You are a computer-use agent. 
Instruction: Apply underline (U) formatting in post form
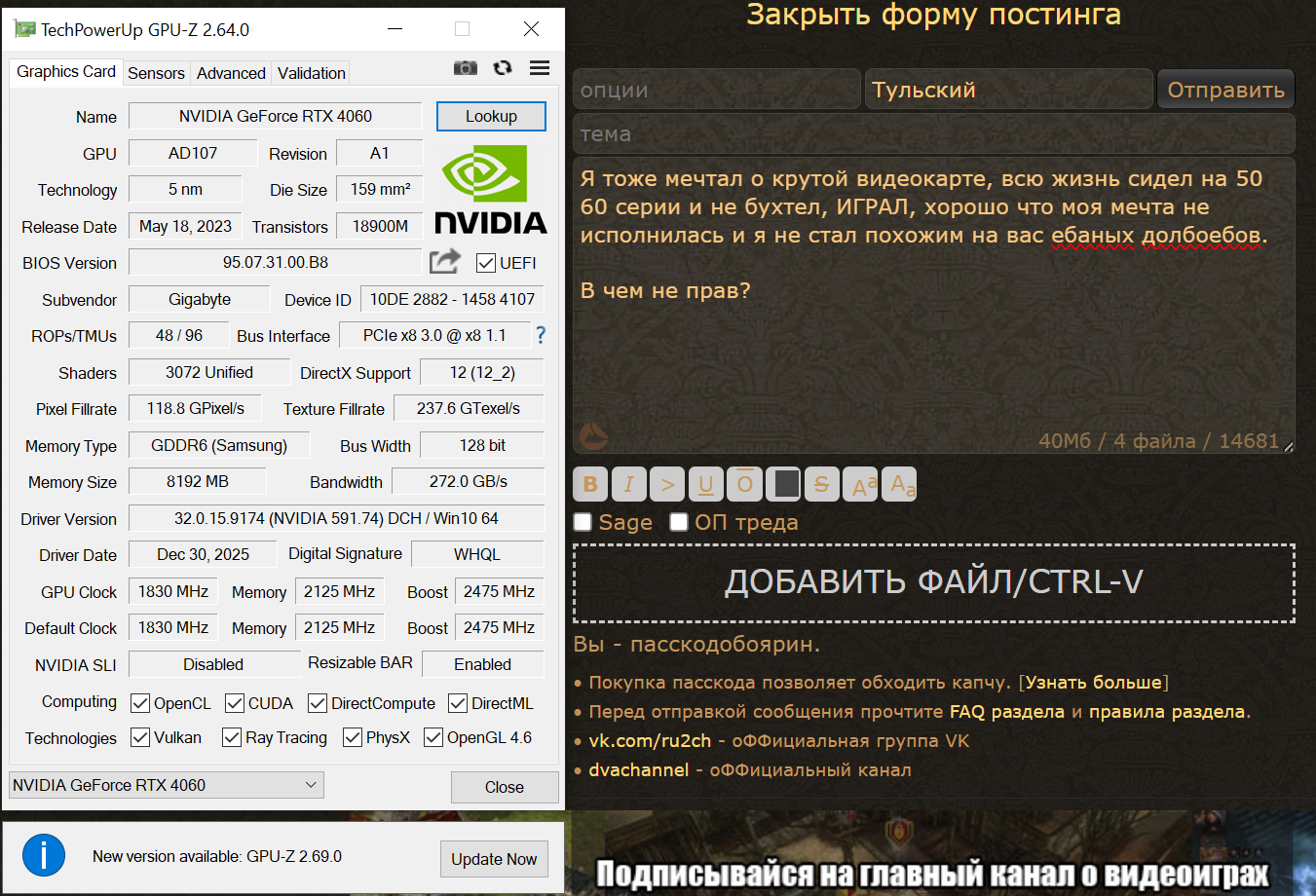coord(706,484)
